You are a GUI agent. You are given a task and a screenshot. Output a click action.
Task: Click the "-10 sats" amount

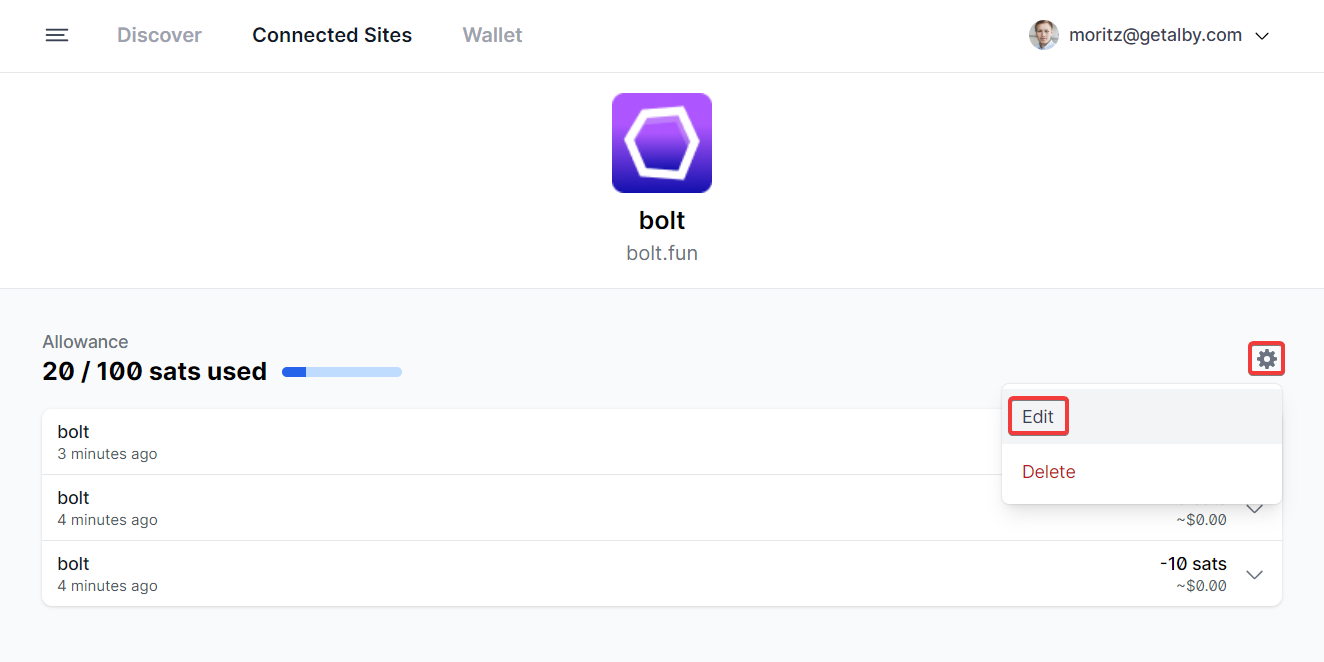coord(1193,564)
